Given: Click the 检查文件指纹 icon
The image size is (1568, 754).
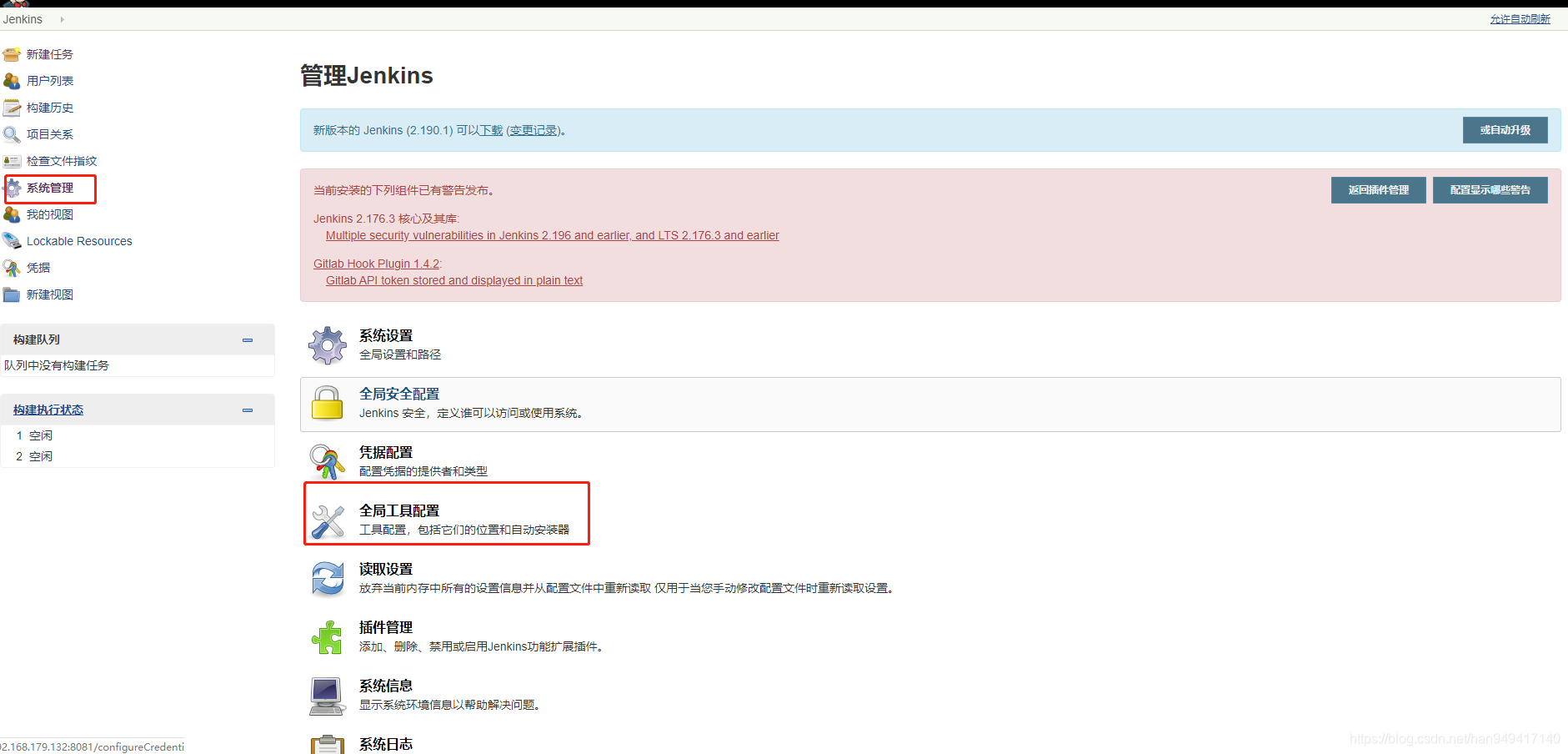Looking at the screenshot, I should [12, 162].
